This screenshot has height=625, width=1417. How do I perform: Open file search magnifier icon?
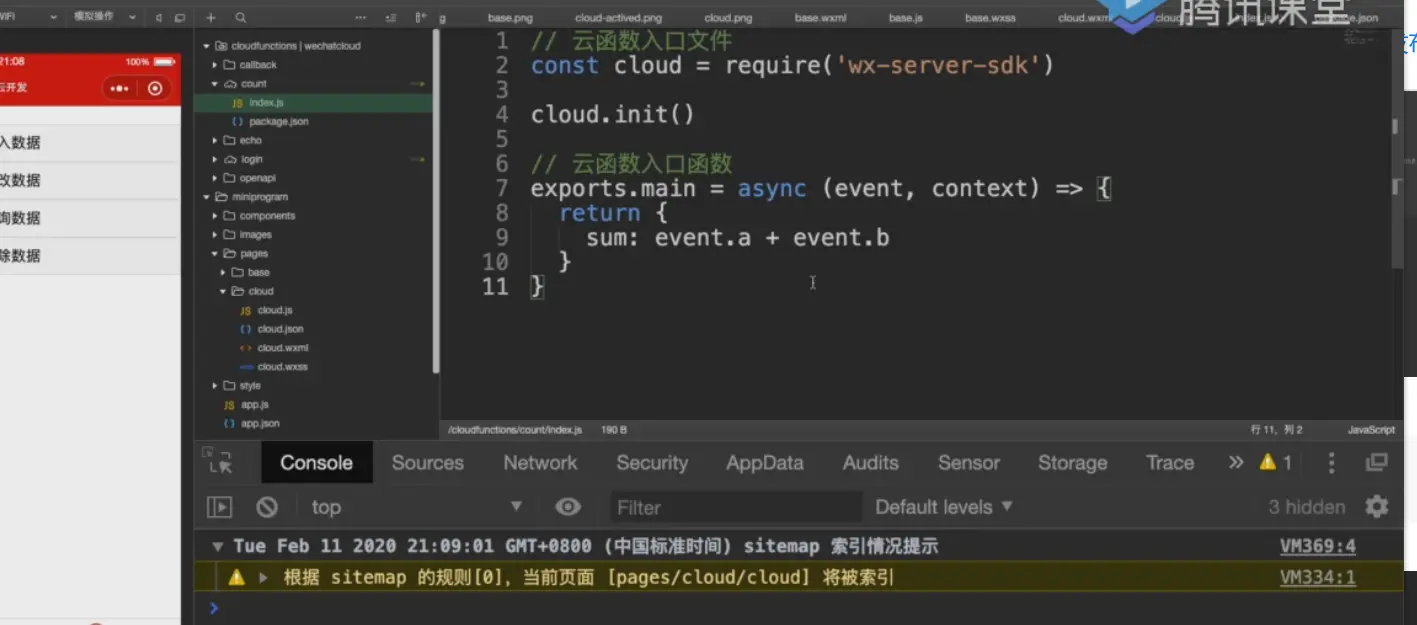241,18
